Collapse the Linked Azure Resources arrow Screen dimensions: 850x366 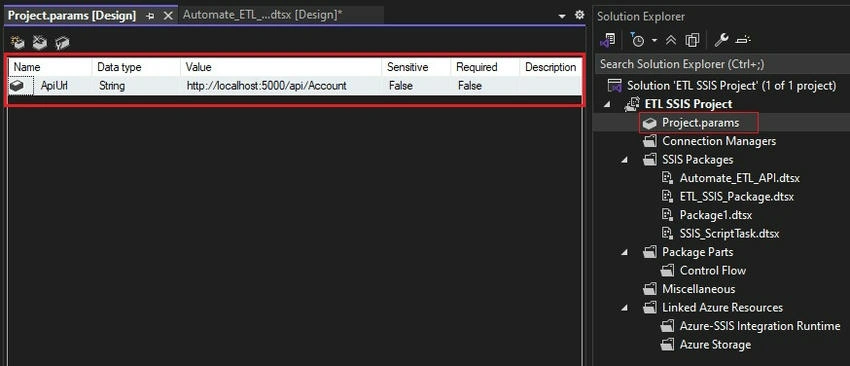point(625,307)
